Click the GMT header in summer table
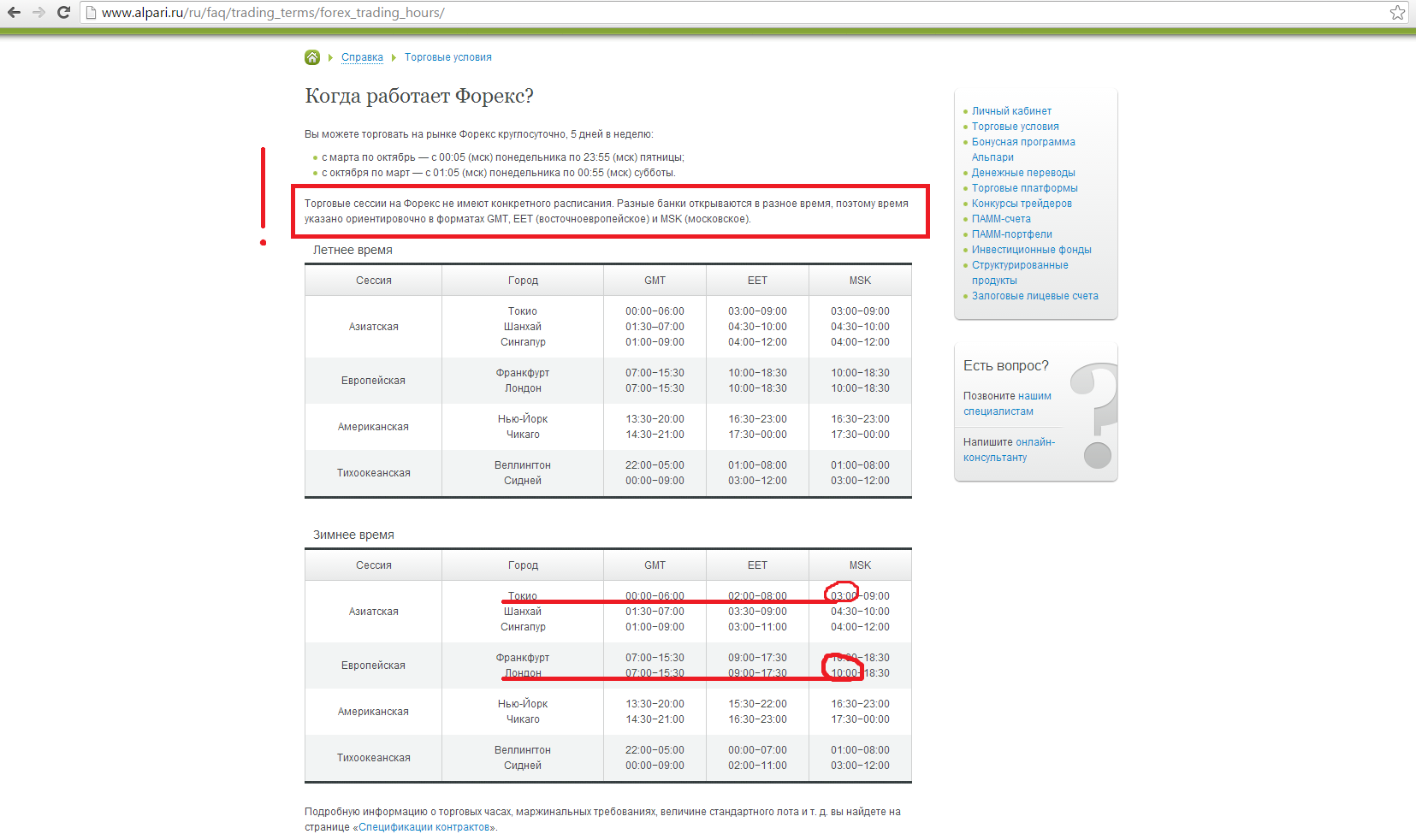 (x=655, y=281)
